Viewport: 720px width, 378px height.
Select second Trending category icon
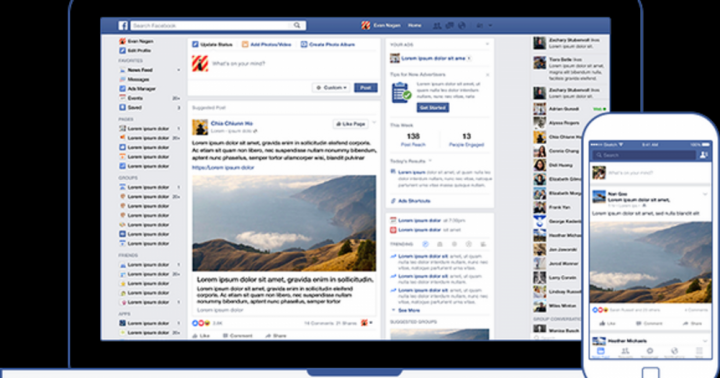pyautogui.click(x=439, y=244)
